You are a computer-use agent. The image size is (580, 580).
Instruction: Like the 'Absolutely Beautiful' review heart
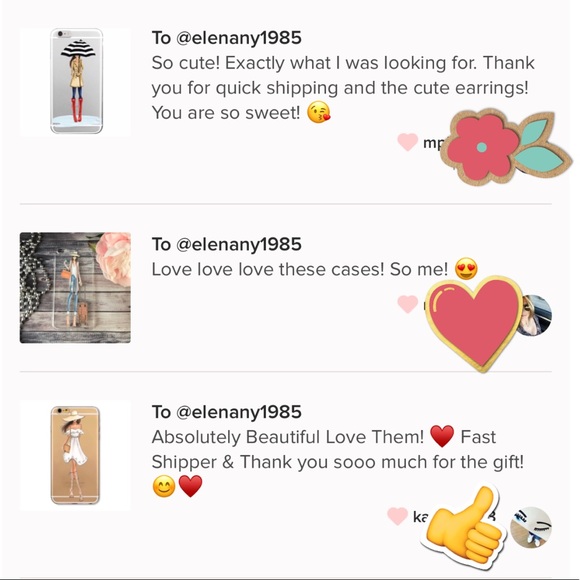pos(397,516)
